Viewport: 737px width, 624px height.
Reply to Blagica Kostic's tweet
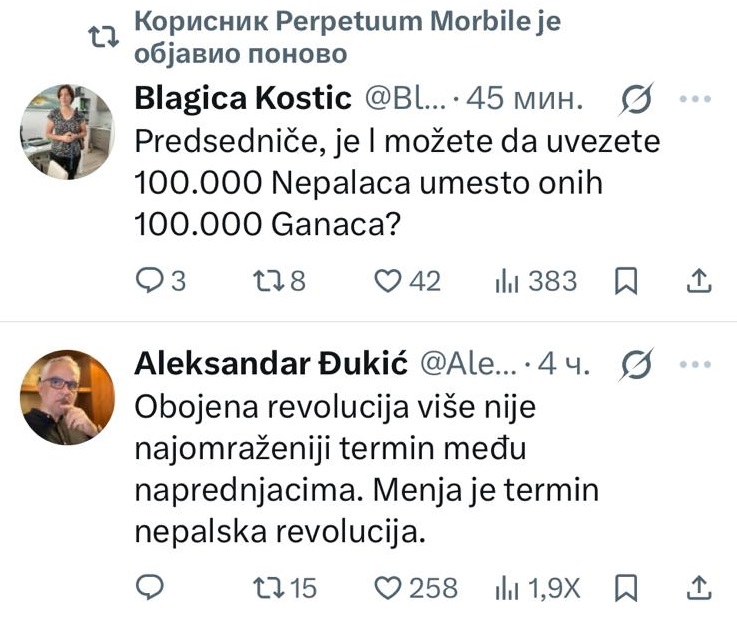pos(161,281)
